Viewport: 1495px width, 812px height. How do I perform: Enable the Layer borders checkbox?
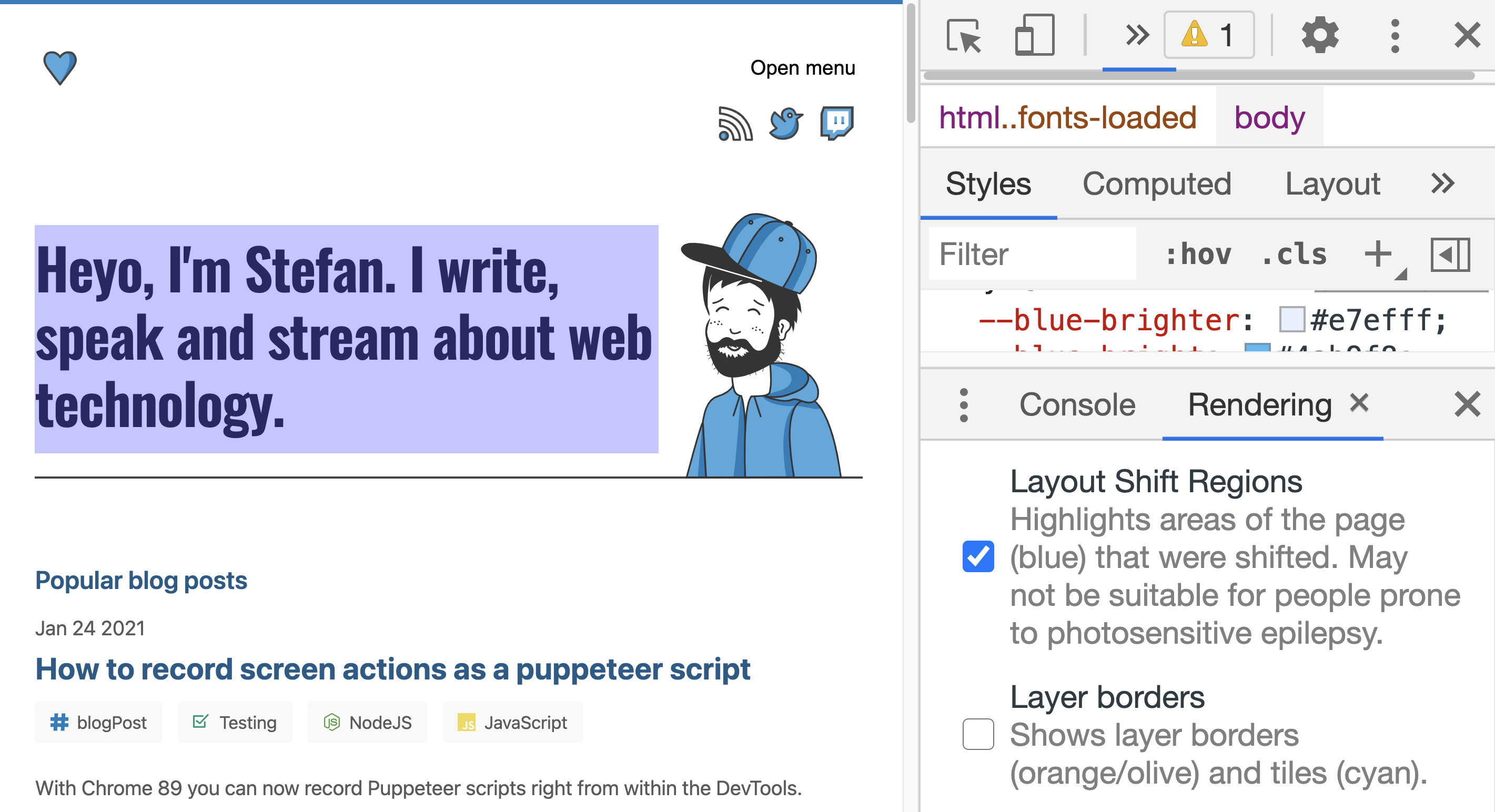[978, 734]
